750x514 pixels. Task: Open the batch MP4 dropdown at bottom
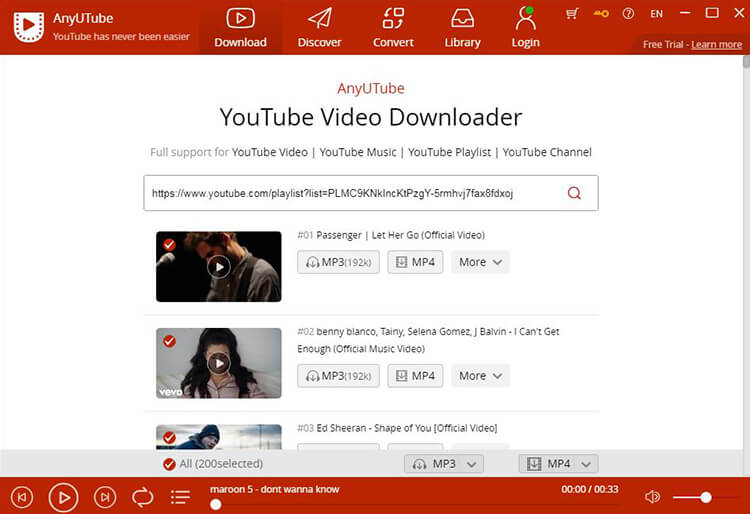[x=559, y=464]
